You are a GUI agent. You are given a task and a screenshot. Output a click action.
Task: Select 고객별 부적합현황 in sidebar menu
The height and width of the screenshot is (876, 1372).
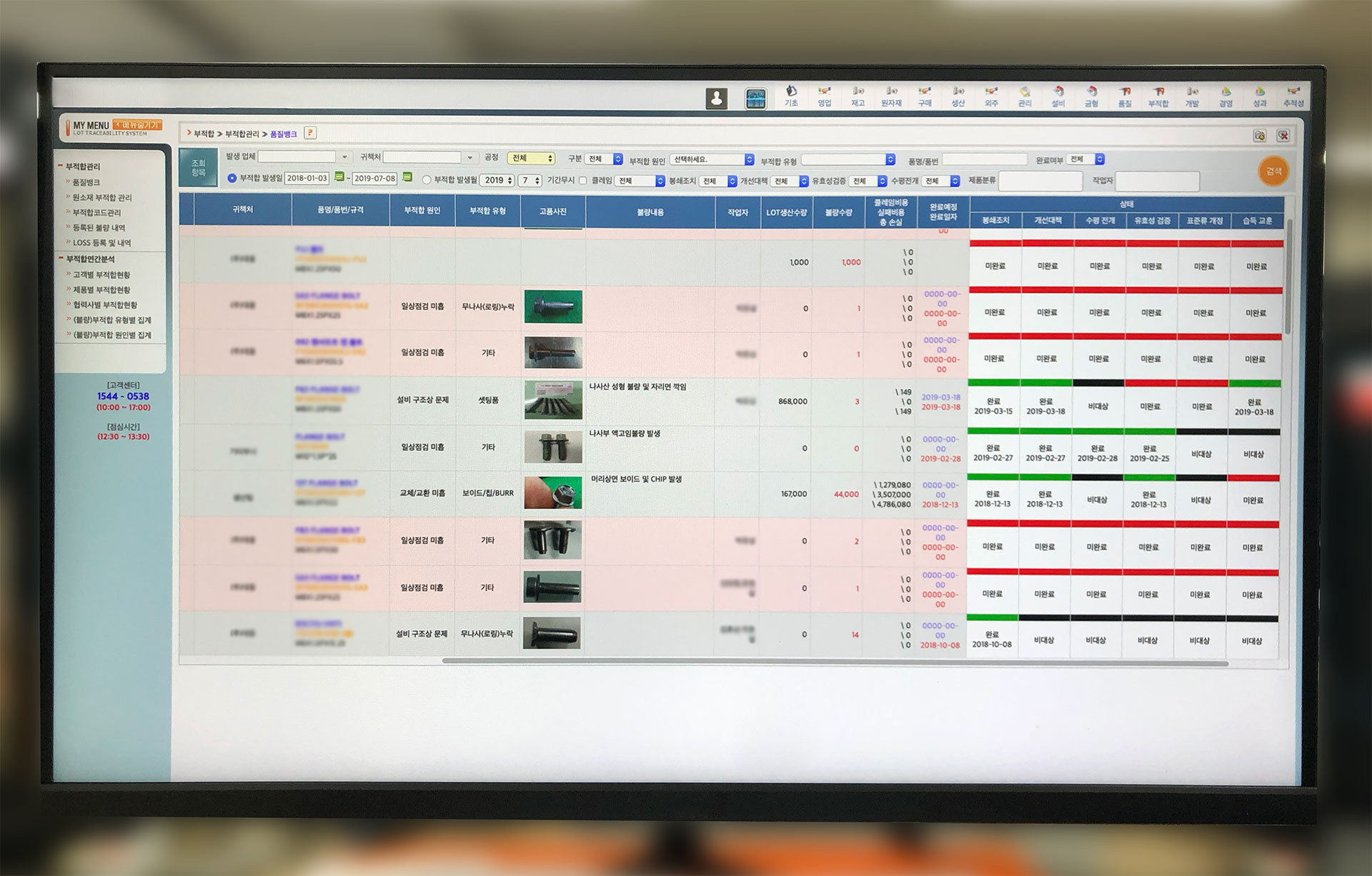pos(101,275)
